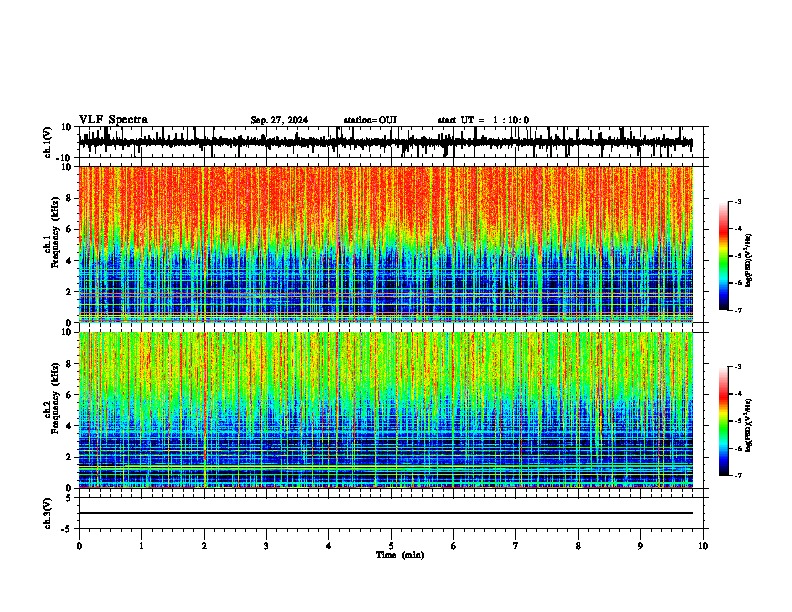Click the ch.2 spectrogram color scale bar
The height and width of the screenshot is (612, 792).
point(724,421)
